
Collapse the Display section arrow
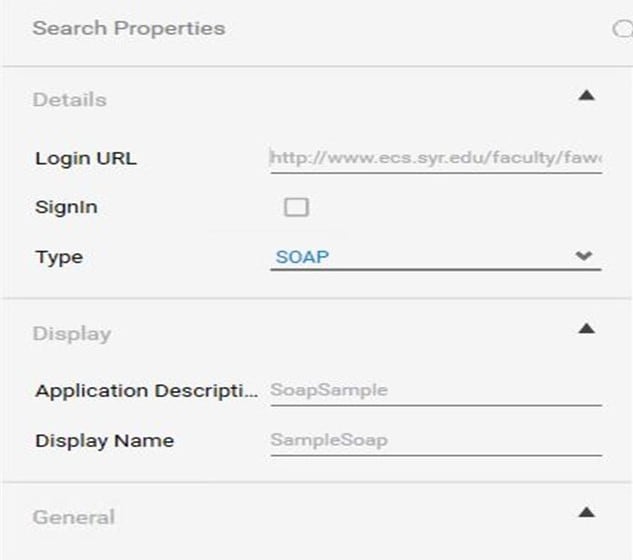587,329
